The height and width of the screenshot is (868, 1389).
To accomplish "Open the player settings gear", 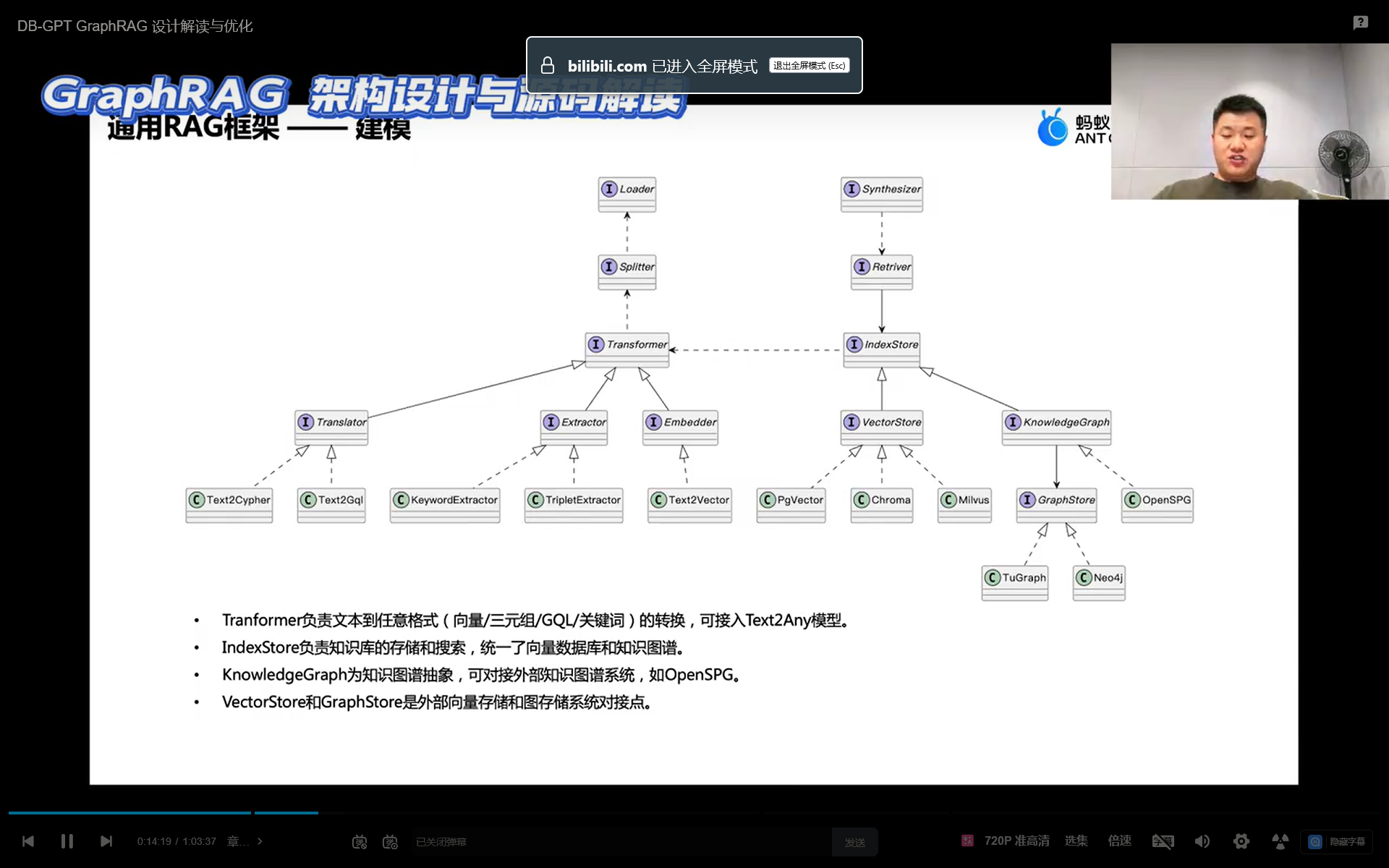I will (1241, 841).
